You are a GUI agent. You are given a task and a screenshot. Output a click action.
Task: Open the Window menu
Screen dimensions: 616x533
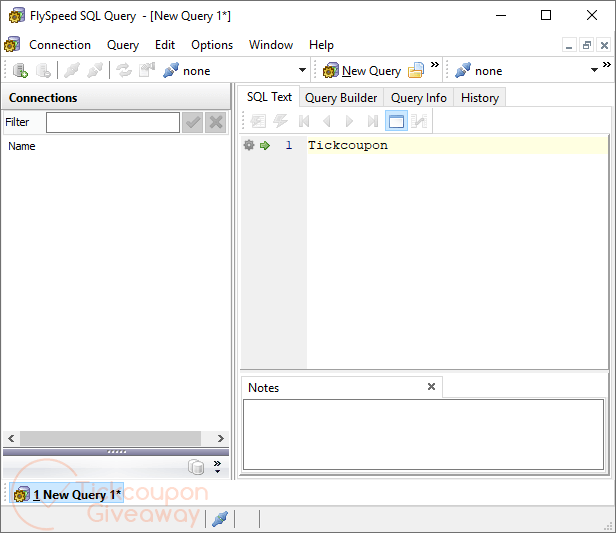[x=271, y=45]
